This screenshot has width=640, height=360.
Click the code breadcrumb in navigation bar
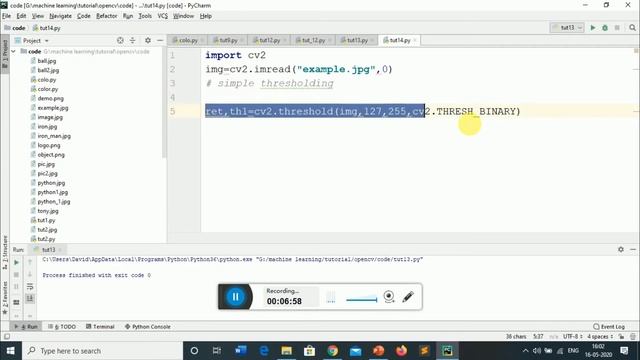click(15, 28)
